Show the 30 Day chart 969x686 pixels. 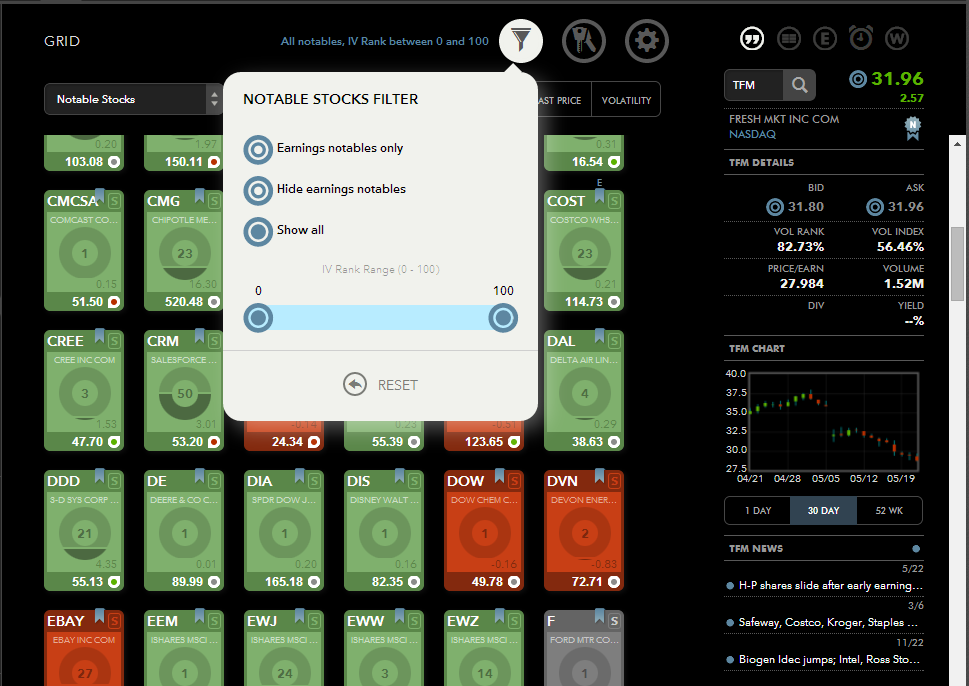823,510
